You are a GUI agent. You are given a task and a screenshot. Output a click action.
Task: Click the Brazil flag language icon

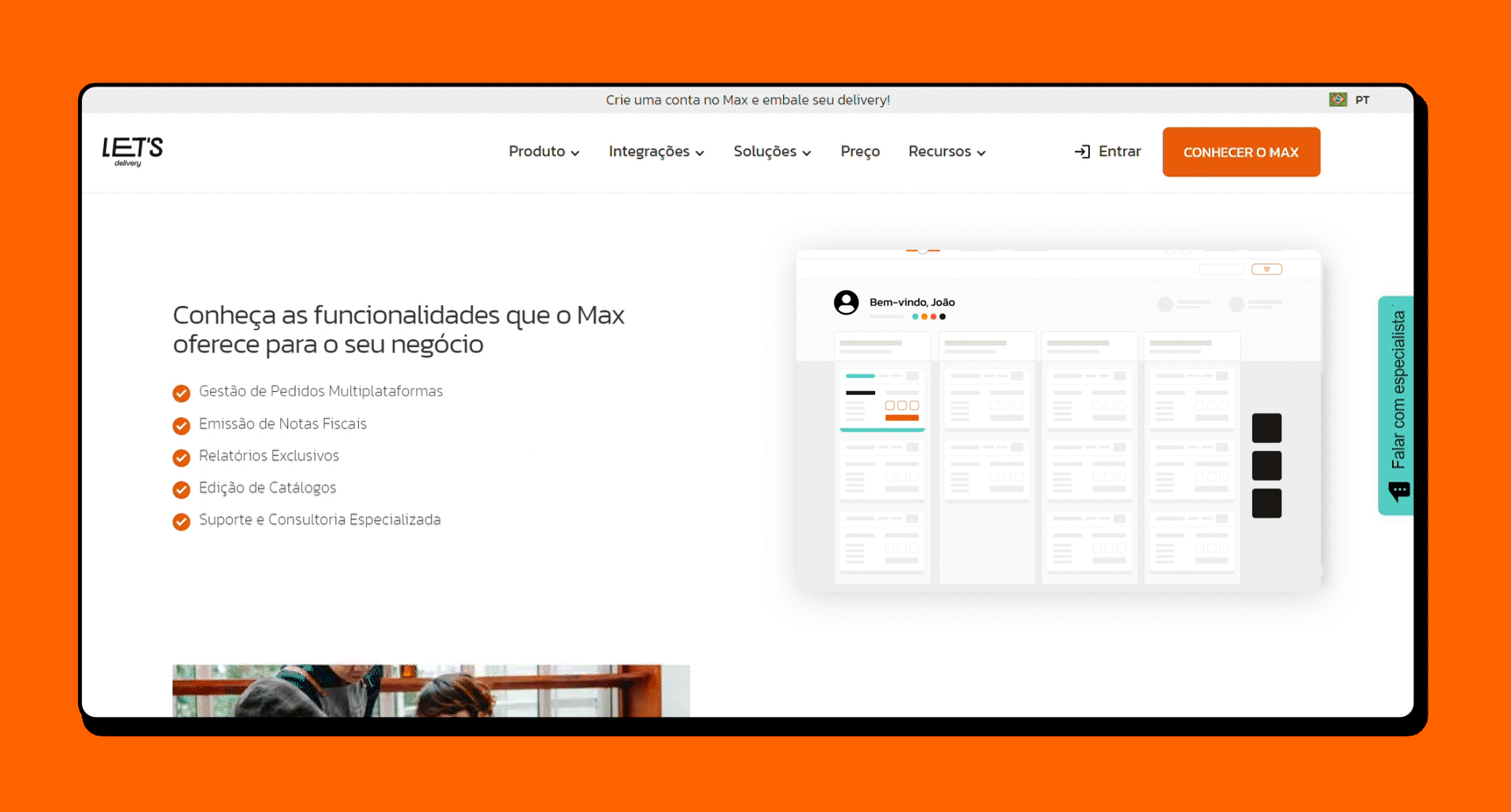click(1338, 100)
